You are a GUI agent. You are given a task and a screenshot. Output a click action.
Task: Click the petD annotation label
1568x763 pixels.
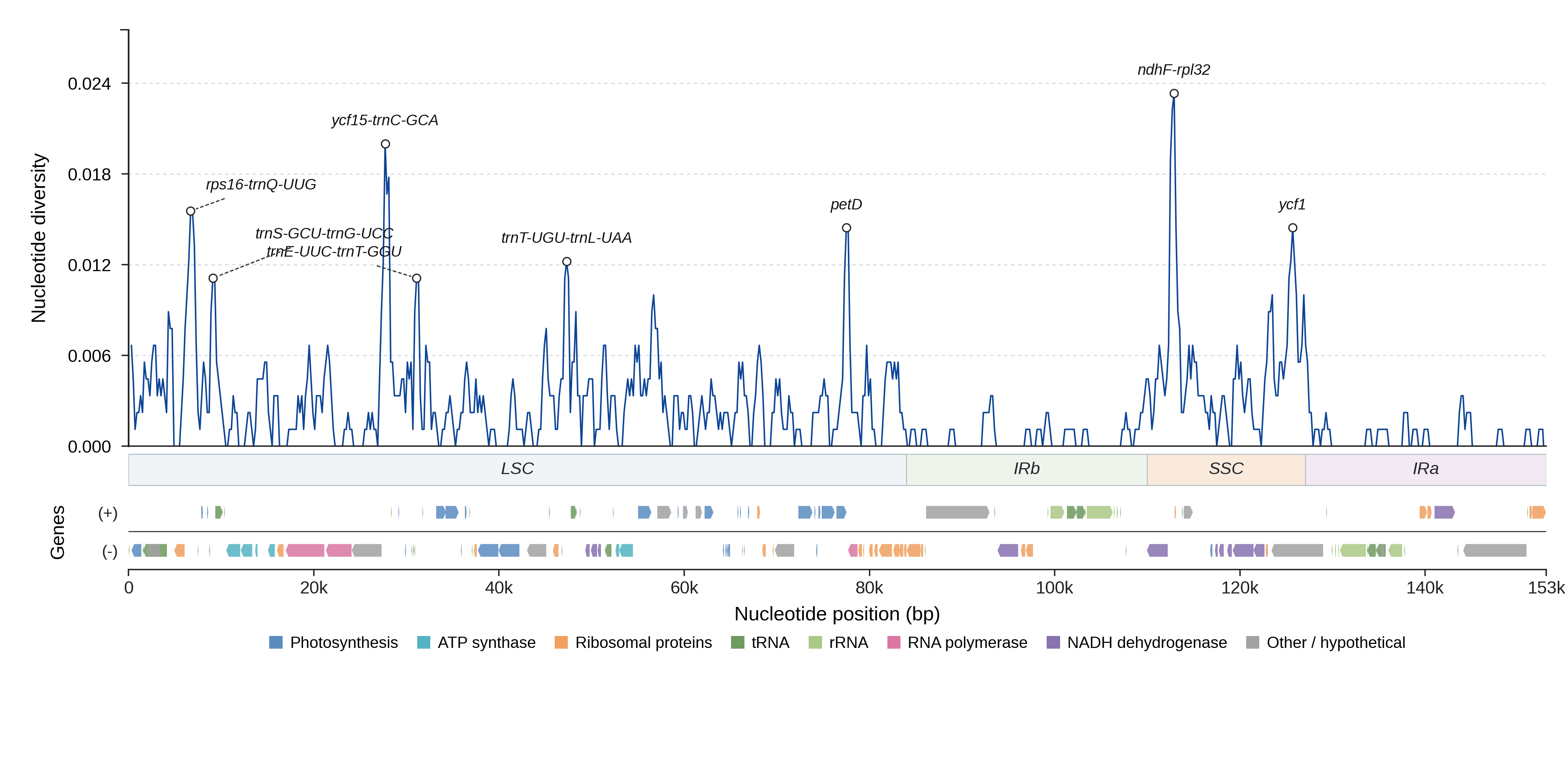tap(847, 205)
